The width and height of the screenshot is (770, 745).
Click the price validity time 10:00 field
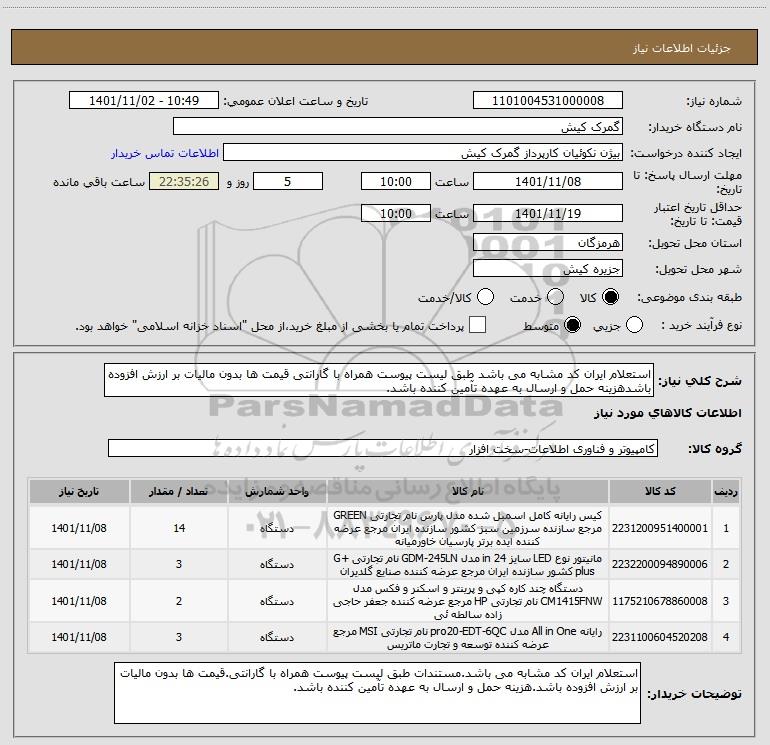[396, 213]
